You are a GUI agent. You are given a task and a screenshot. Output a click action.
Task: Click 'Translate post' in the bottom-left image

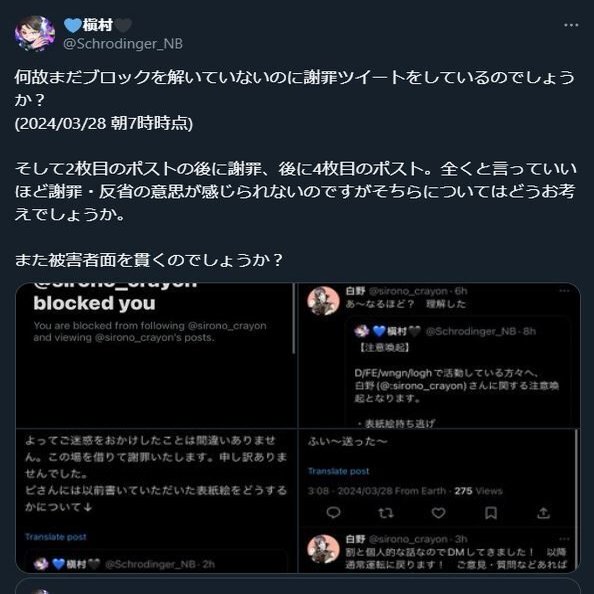(56, 537)
